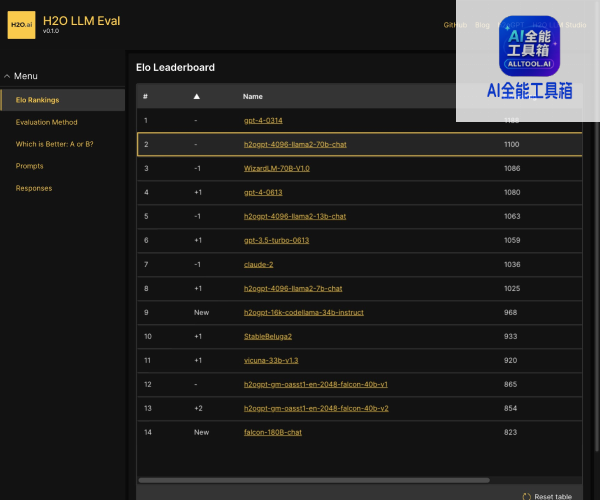Click the New label in row 9
Screen dimensions: 600x500
click(x=201, y=313)
